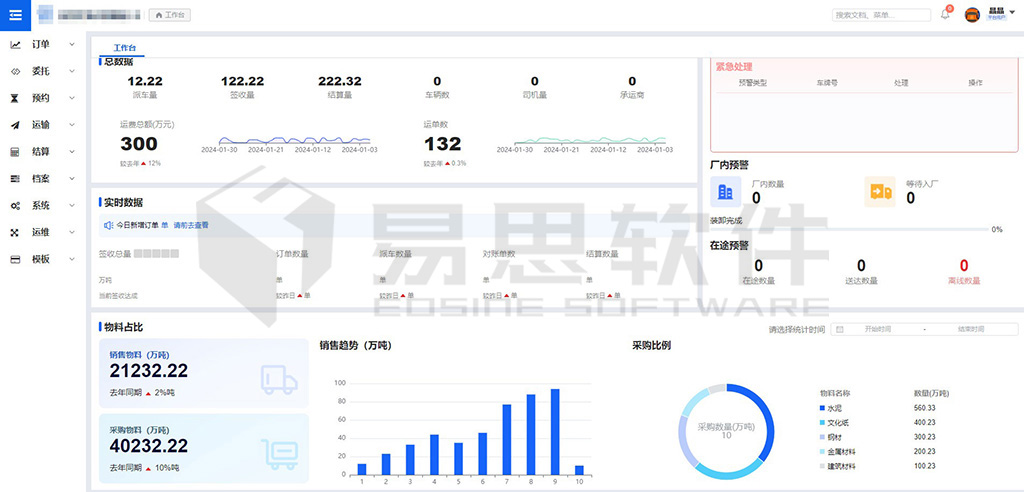Expand the 运输 sidebar menu chevron
1024x492 pixels.
pyautogui.click(x=72, y=125)
